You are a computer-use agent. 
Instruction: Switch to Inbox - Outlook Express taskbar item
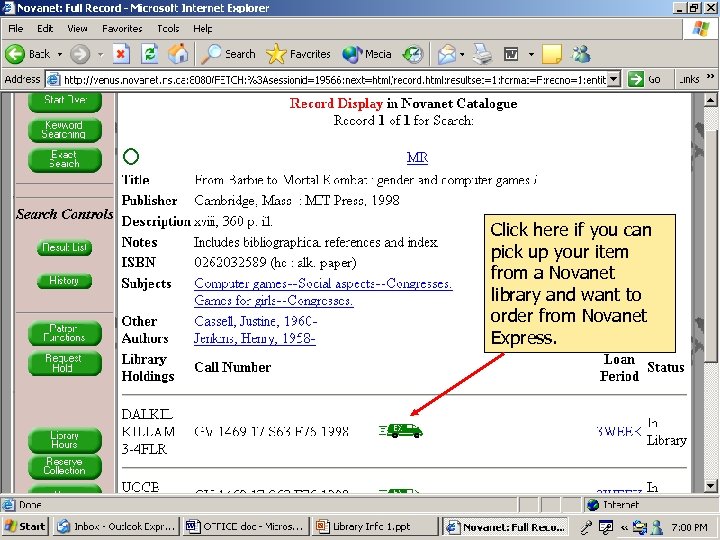pyautogui.click(x=117, y=527)
